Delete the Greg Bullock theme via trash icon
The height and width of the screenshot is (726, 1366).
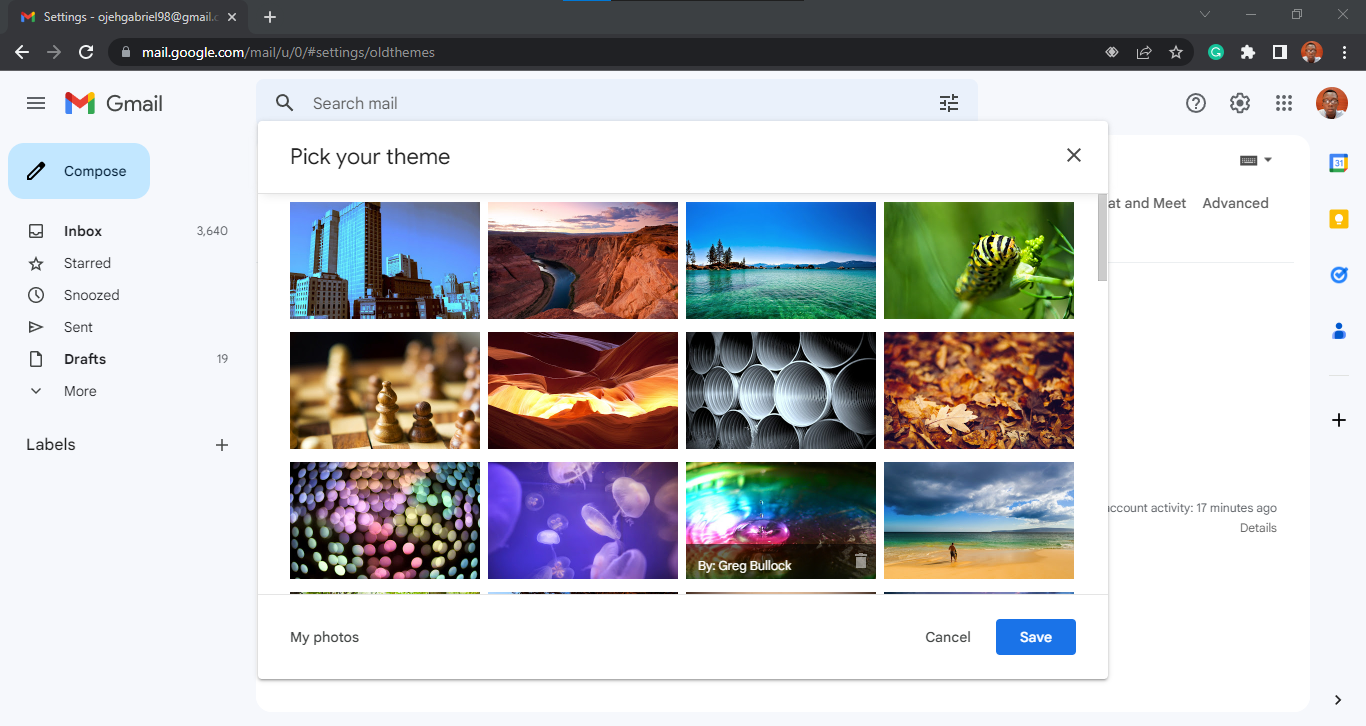[861, 562]
